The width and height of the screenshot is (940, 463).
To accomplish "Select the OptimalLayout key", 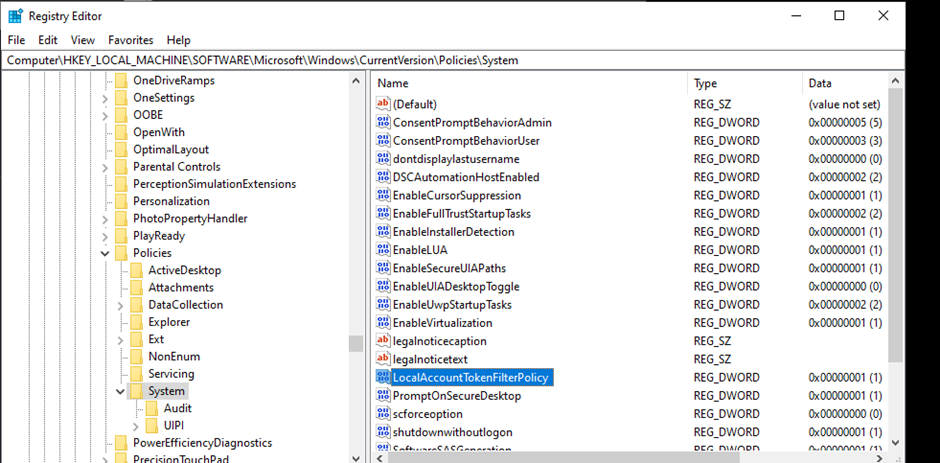I will (171, 150).
